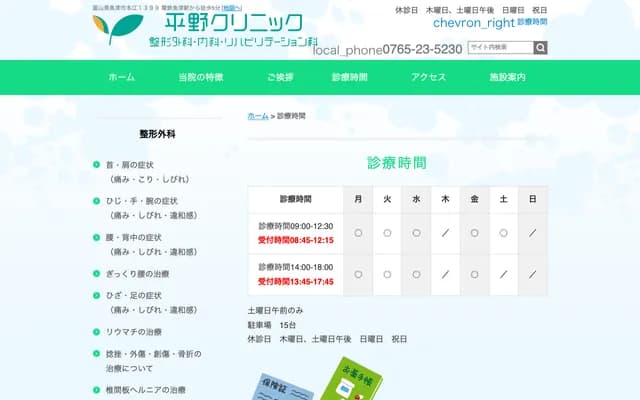The image size is (640, 400).
Task: Open the ホーム navigation menu item
Action: [122, 77]
